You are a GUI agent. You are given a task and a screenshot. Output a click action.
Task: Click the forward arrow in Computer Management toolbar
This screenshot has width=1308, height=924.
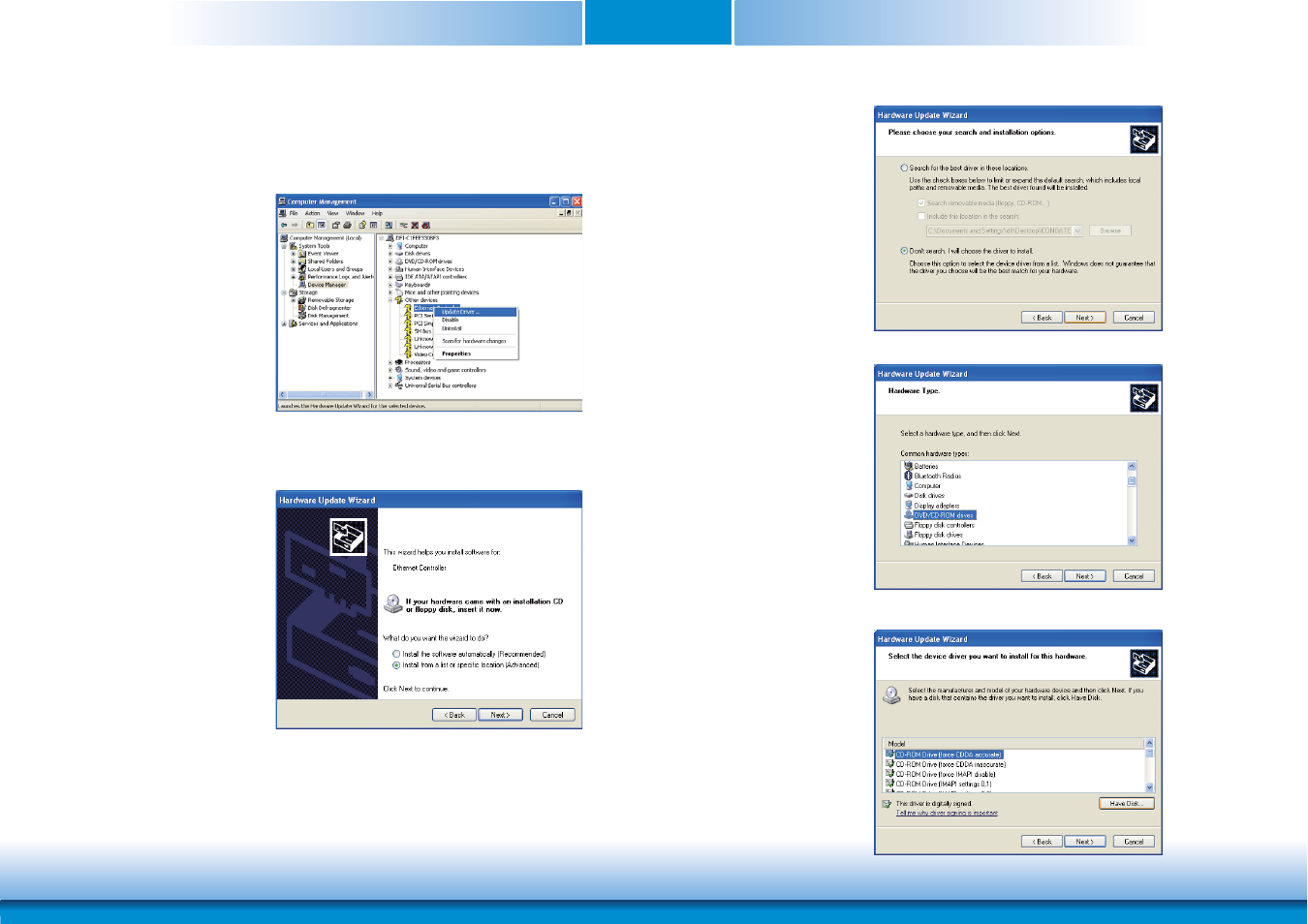pyautogui.click(x=295, y=225)
